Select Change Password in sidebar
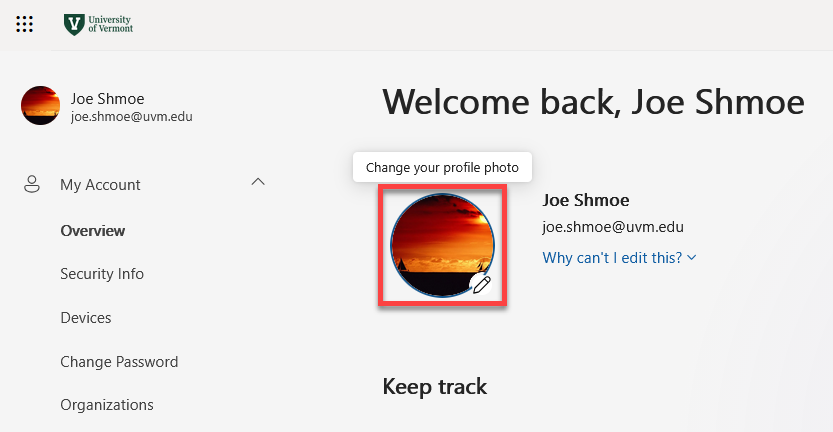The width and height of the screenshot is (833, 432). 119,362
